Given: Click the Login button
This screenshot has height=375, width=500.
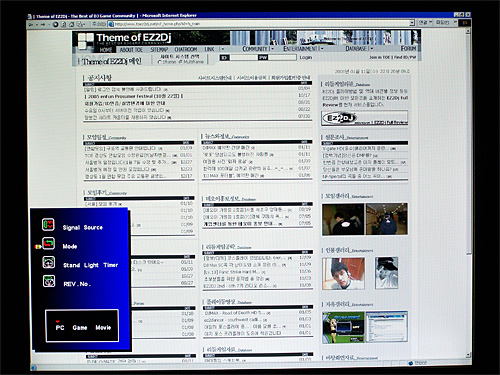Looking at the screenshot, I should coord(306,57).
